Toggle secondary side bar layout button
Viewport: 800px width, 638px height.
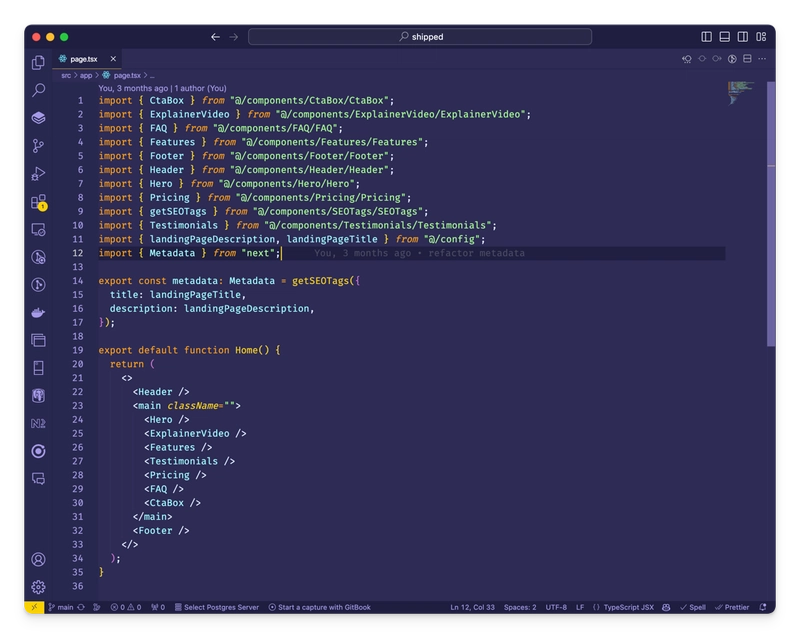[x=743, y=37]
